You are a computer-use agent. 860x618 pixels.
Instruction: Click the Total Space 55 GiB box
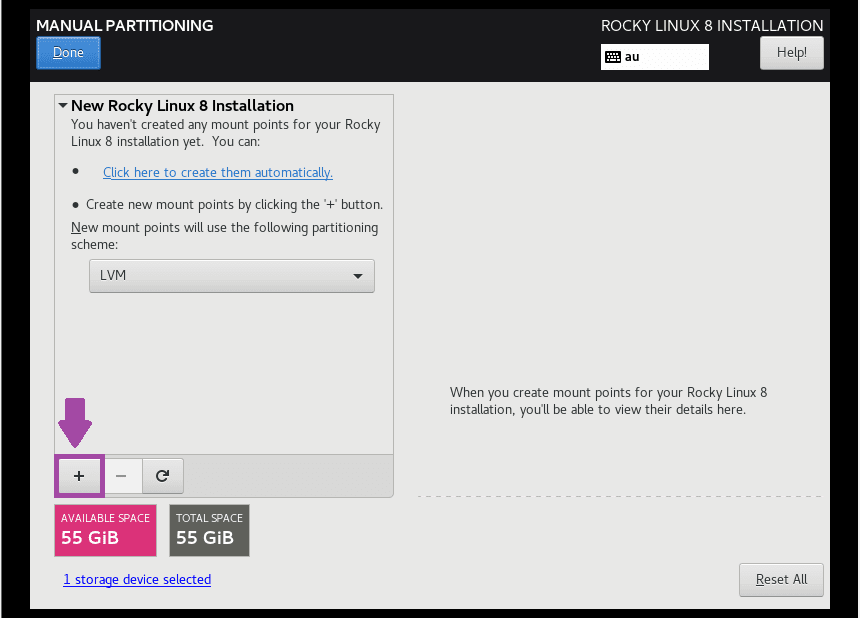click(x=210, y=530)
